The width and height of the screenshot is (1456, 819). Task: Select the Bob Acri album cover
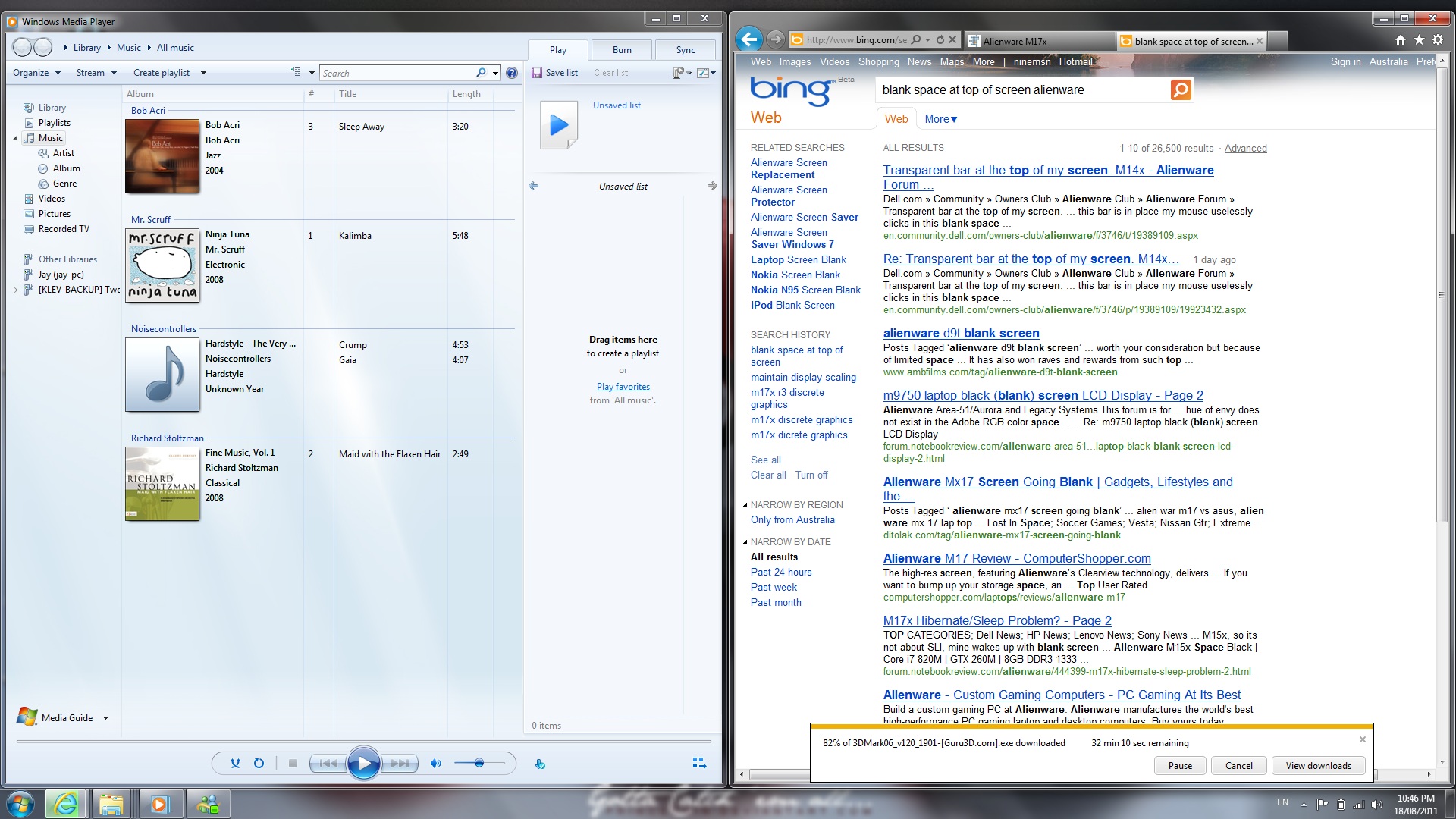[x=162, y=156]
